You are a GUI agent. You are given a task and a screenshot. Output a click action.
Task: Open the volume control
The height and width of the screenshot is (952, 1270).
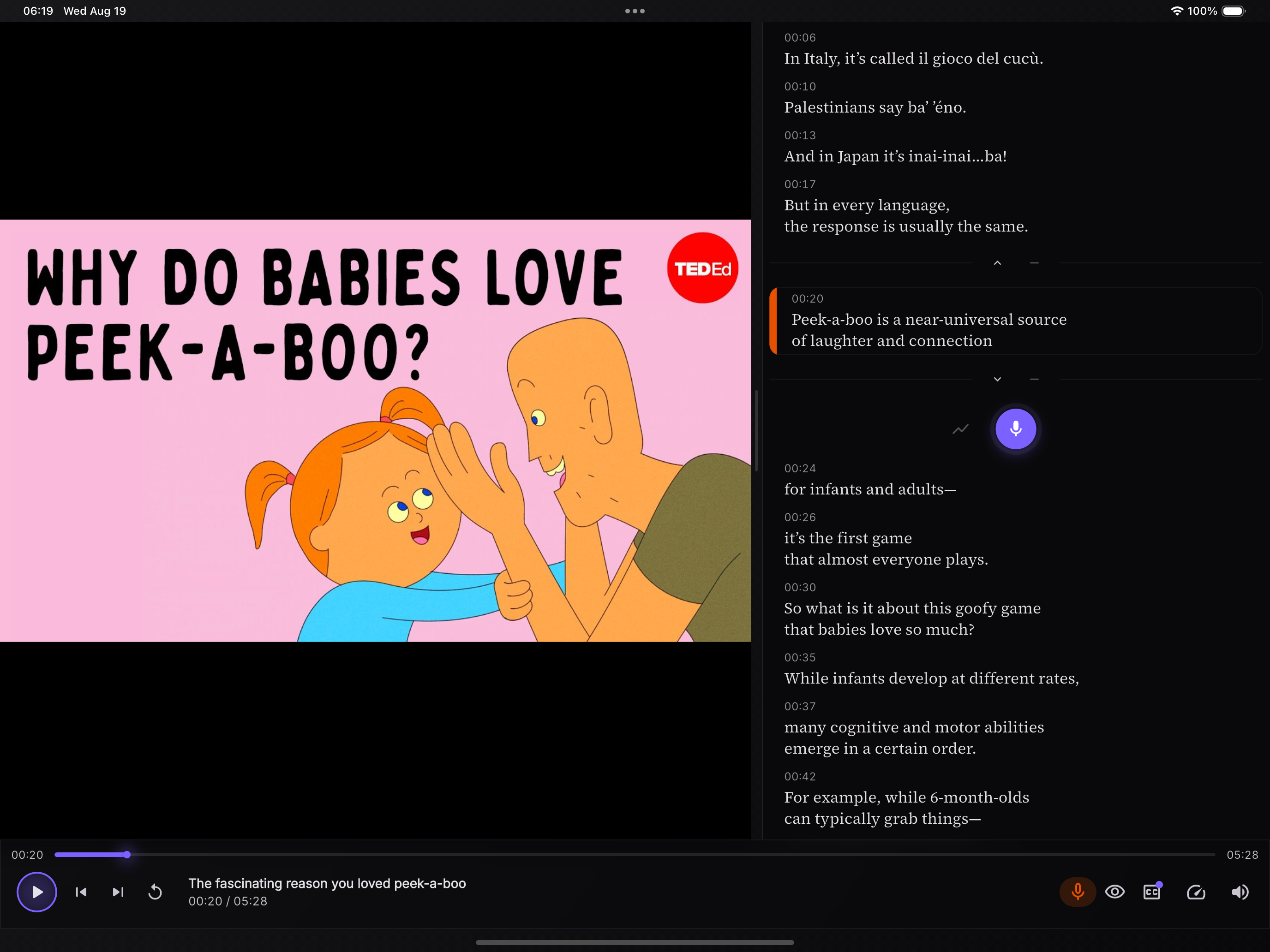pos(1240,892)
